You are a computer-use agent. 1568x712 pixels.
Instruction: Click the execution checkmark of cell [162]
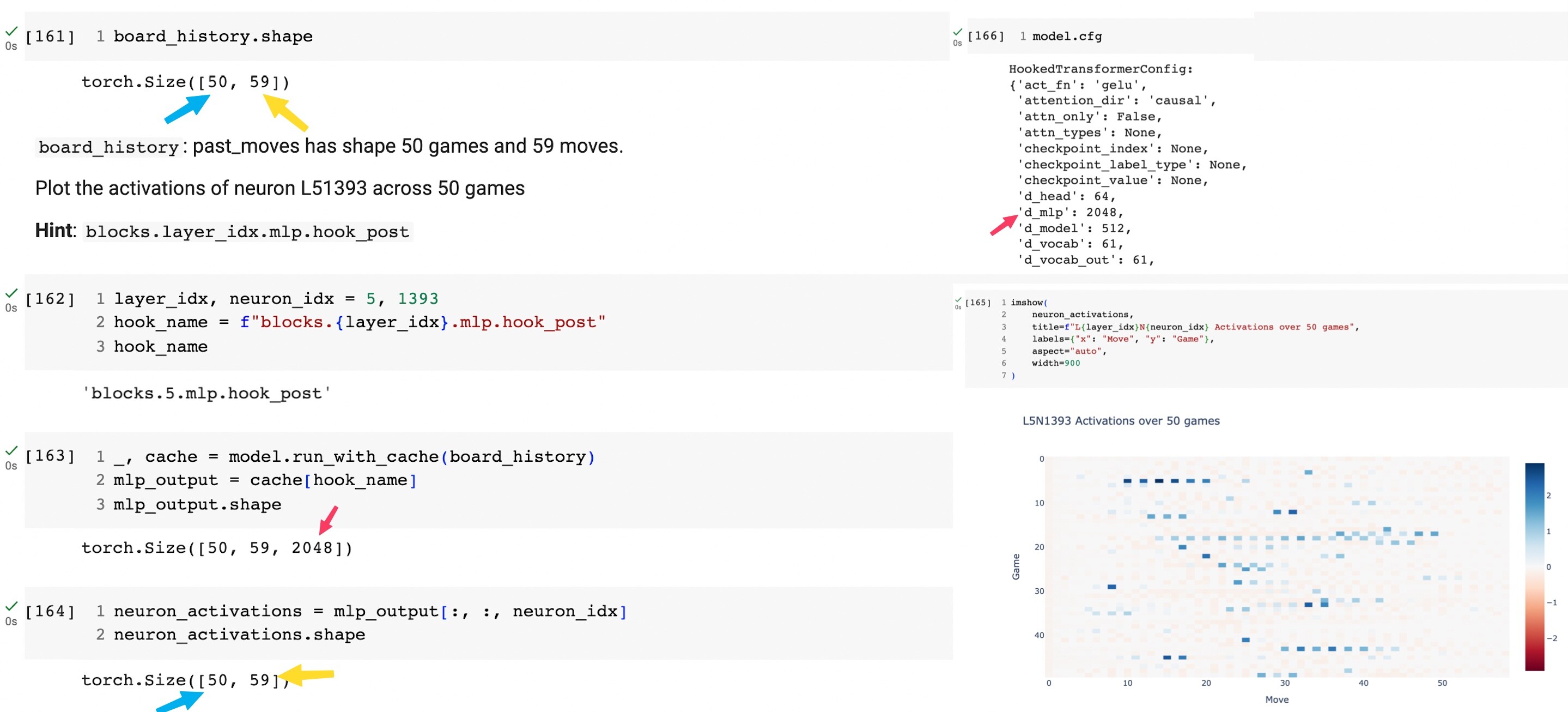point(11,293)
